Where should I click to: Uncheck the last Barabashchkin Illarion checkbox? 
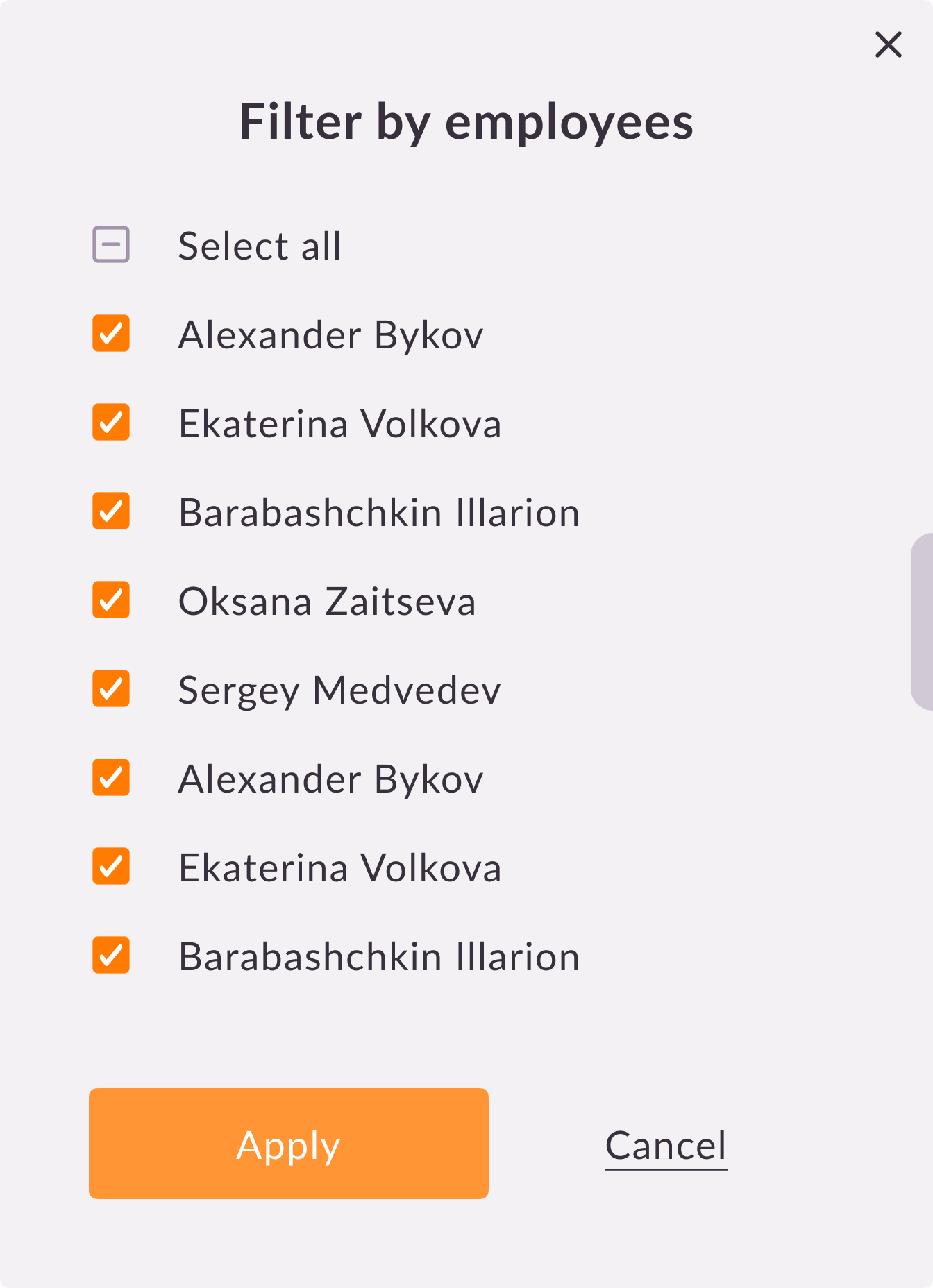pos(111,956)
